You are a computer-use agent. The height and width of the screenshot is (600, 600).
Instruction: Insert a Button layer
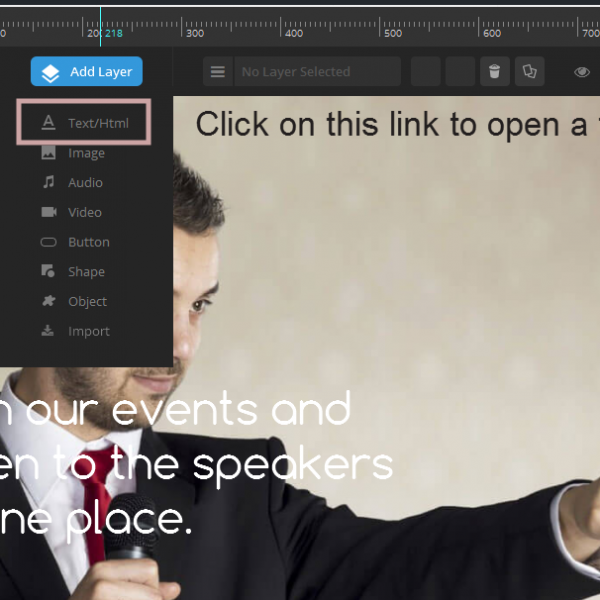(x=88, y=242)
